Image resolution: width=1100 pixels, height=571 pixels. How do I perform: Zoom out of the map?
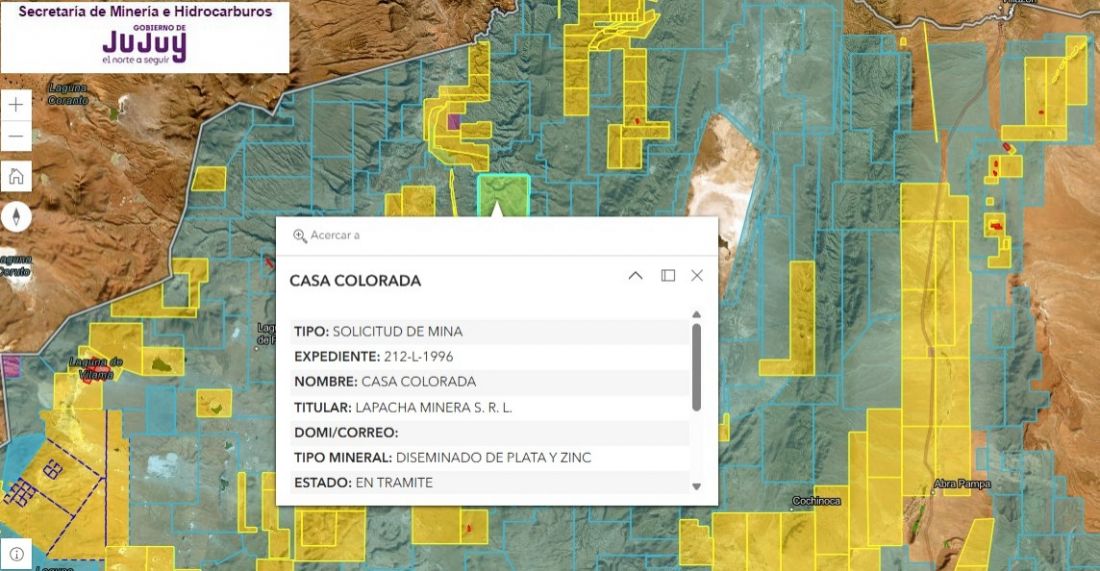click(x=16, y=136)
